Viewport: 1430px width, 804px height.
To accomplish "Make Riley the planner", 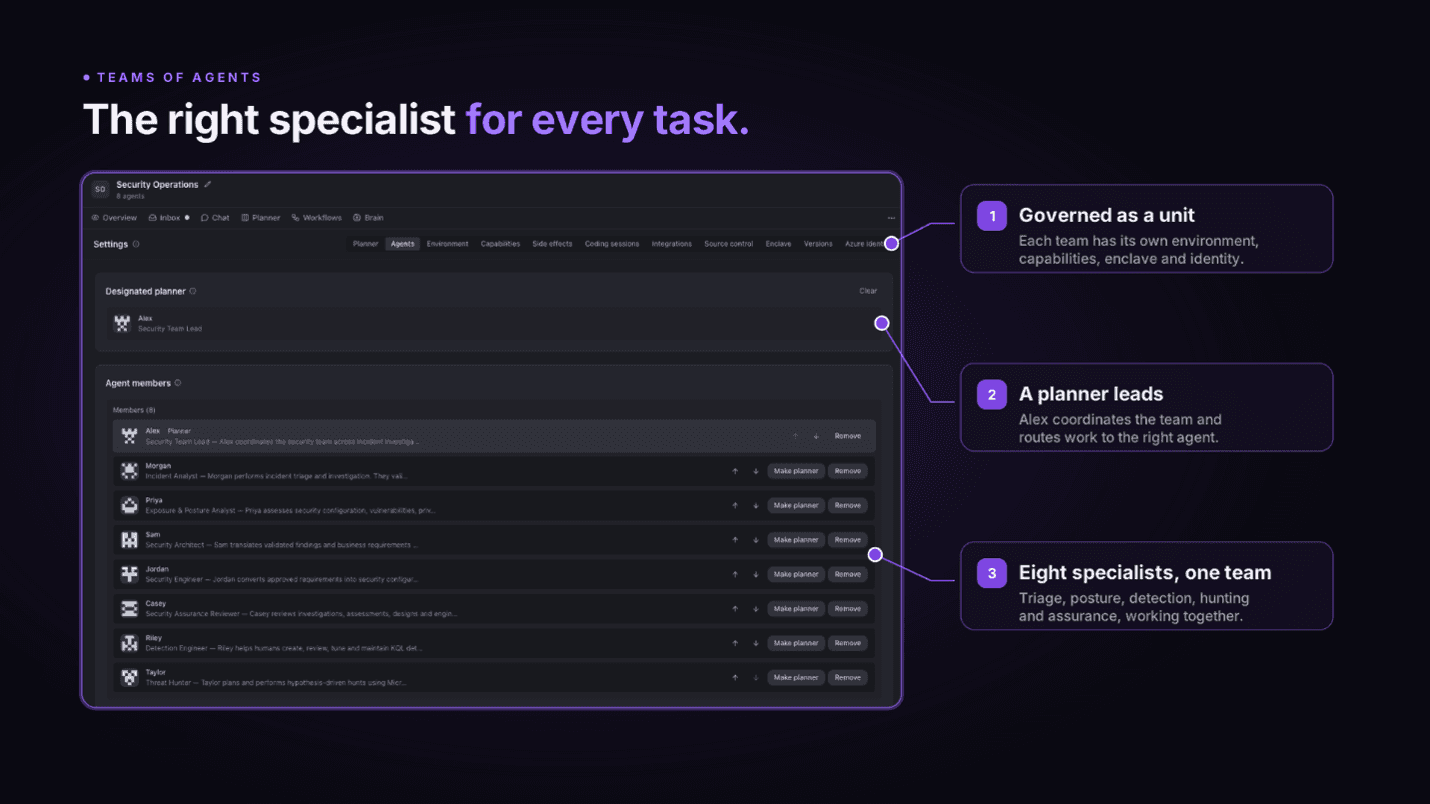I will (796, 643).
